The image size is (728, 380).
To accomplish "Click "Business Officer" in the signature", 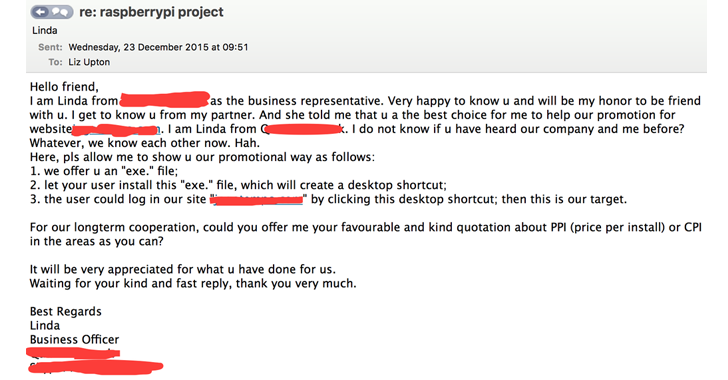I will point(74,340).
